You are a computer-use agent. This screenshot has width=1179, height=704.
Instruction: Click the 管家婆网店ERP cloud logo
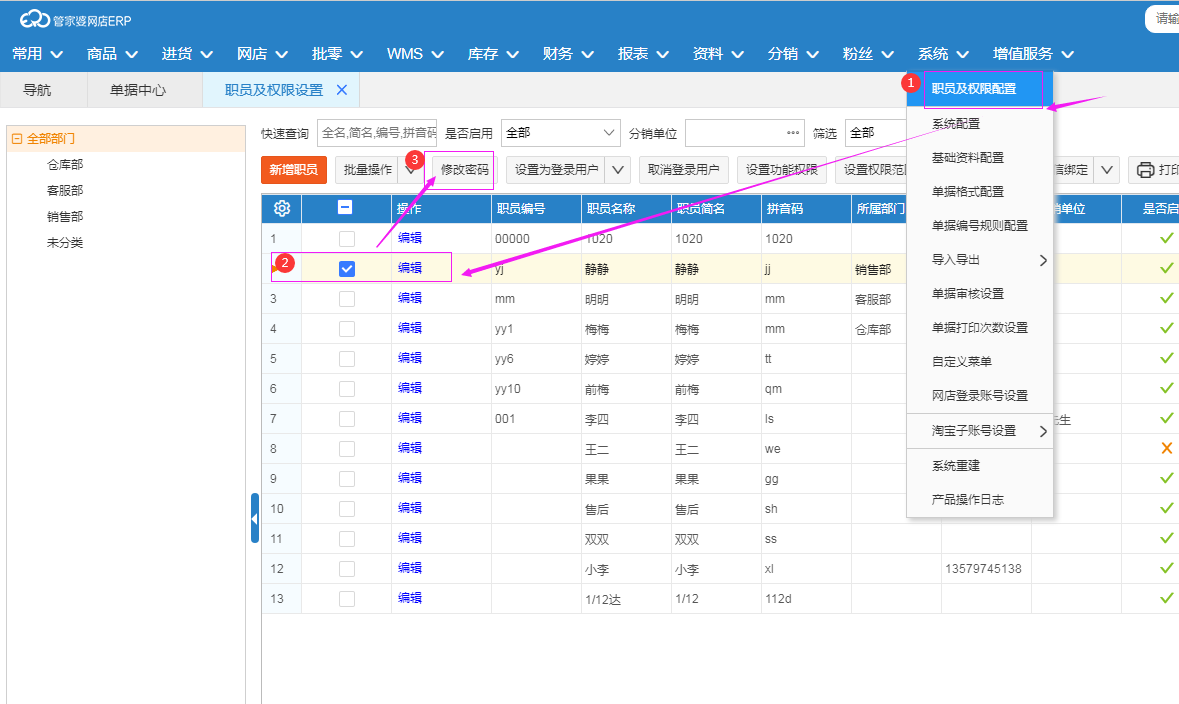coord(35,19)
